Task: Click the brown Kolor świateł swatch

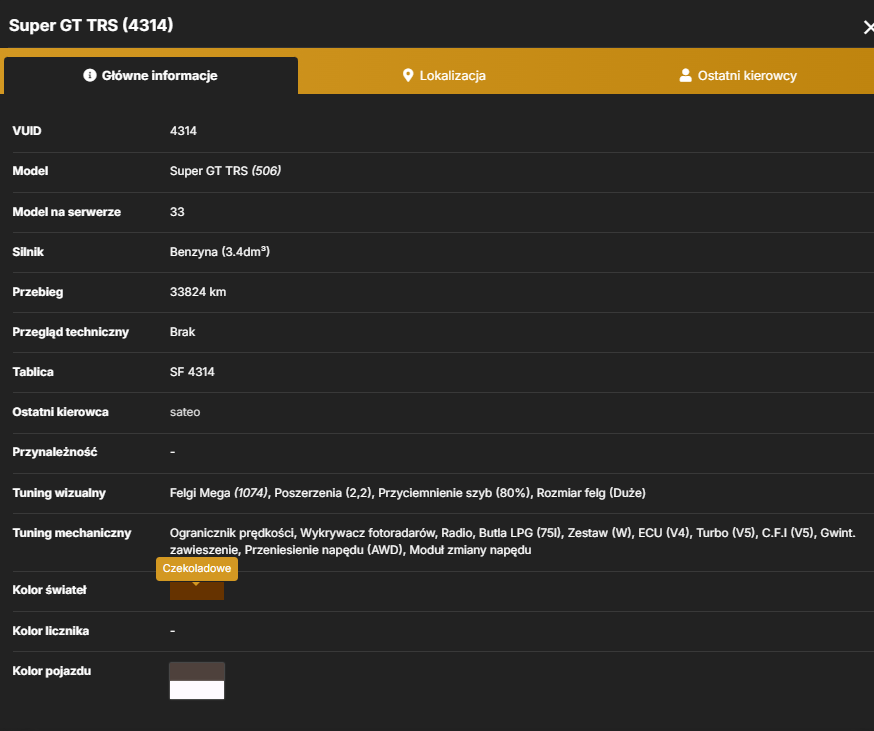Action: [x=197, y=591]
